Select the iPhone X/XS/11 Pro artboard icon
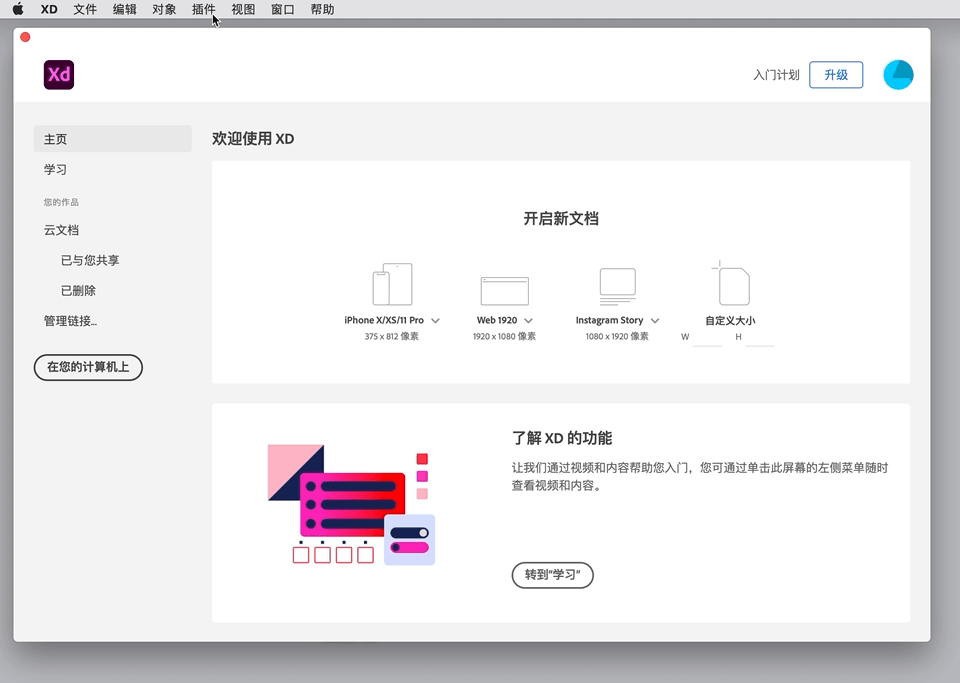960x683 pixels. (392, 284)
